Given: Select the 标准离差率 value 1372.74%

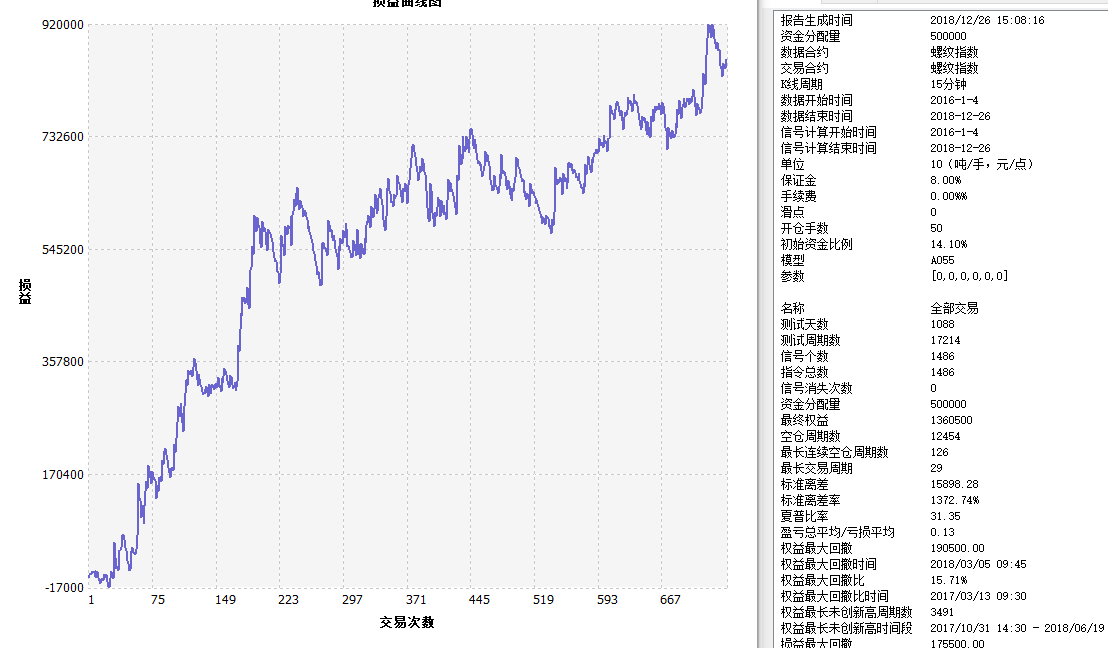Looking at the screenshot, I should [954, 500].
